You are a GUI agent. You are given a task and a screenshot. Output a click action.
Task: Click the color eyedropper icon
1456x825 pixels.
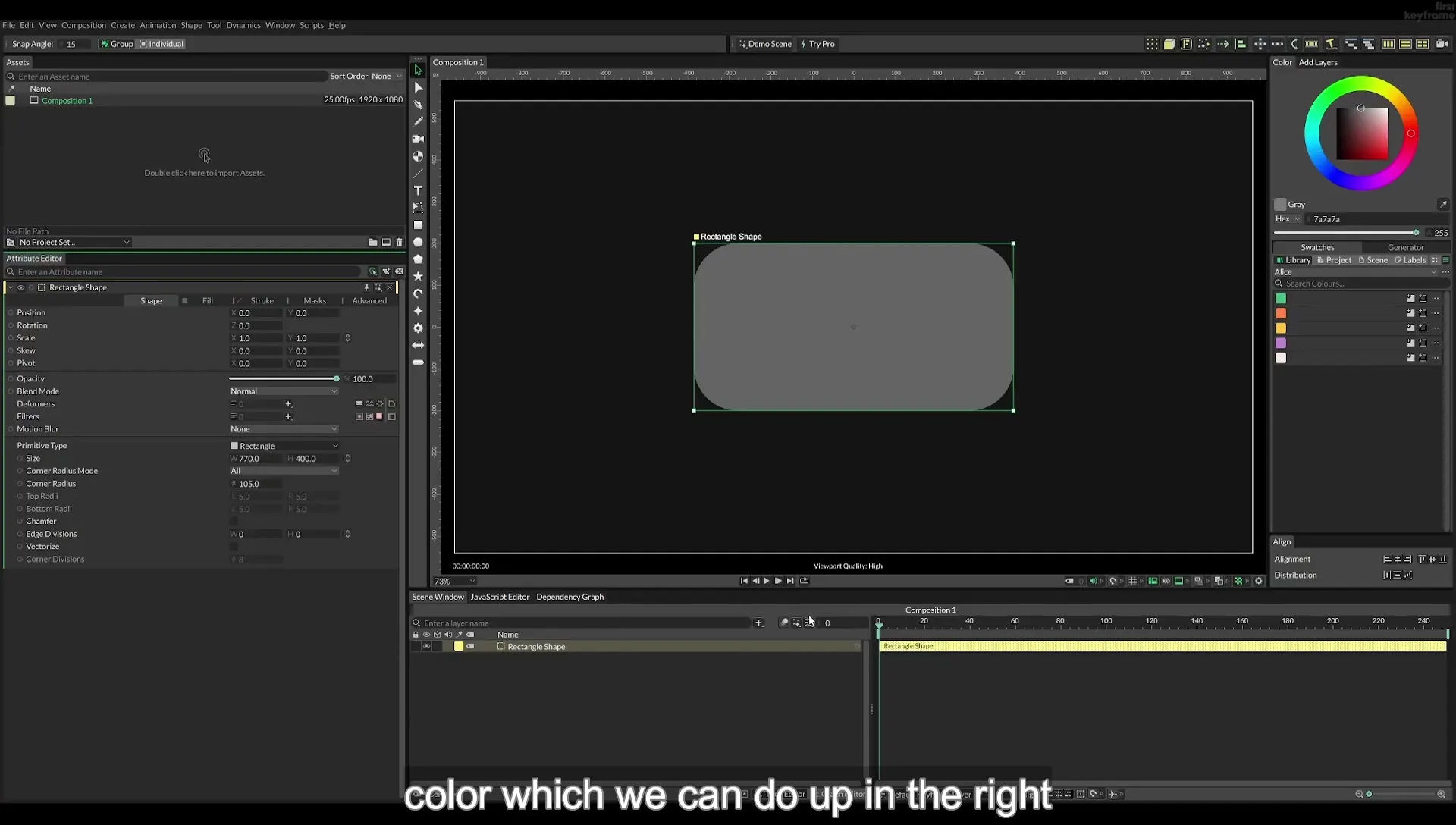1442,204
